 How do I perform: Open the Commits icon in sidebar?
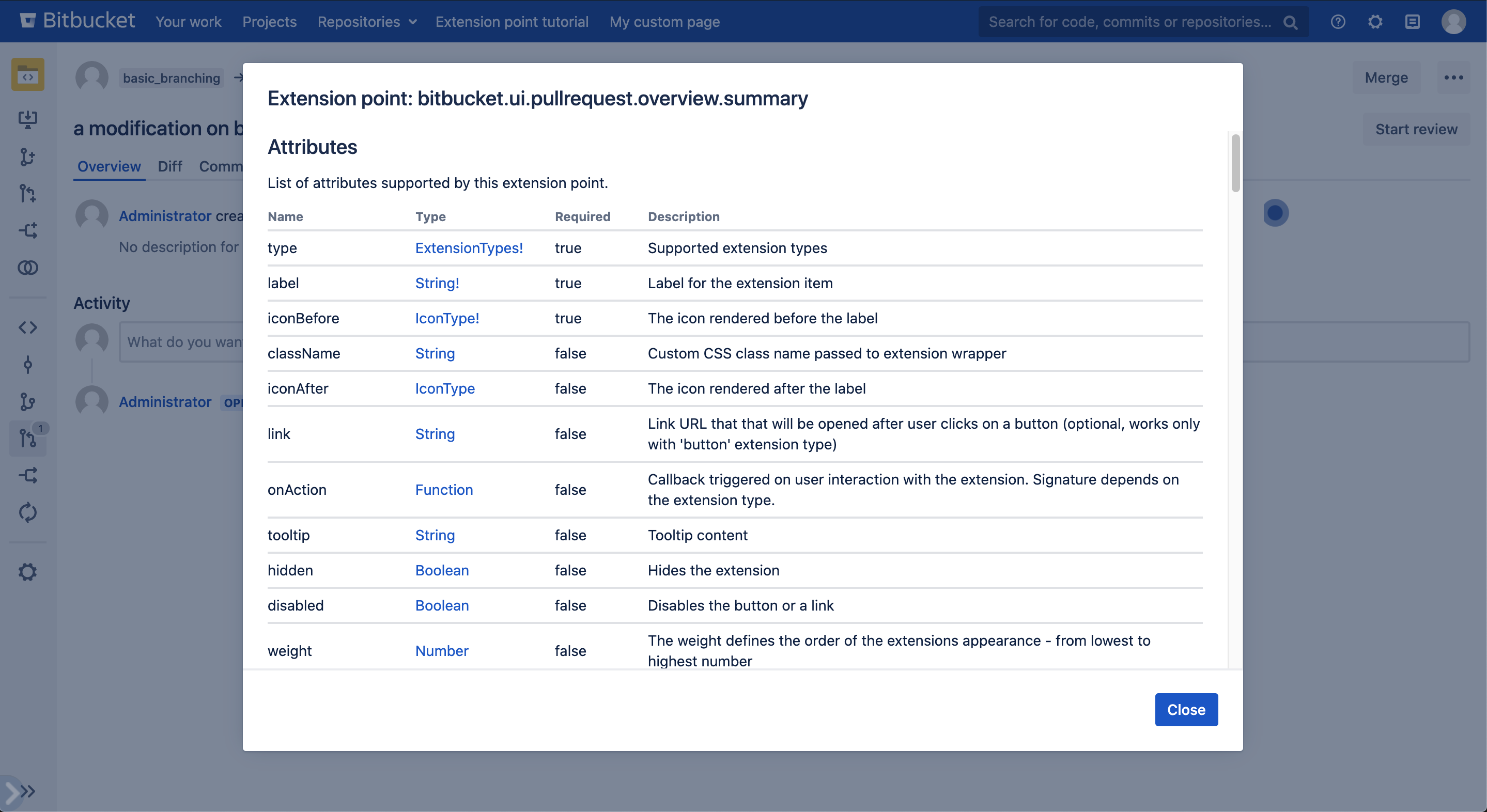pos(28,365)
